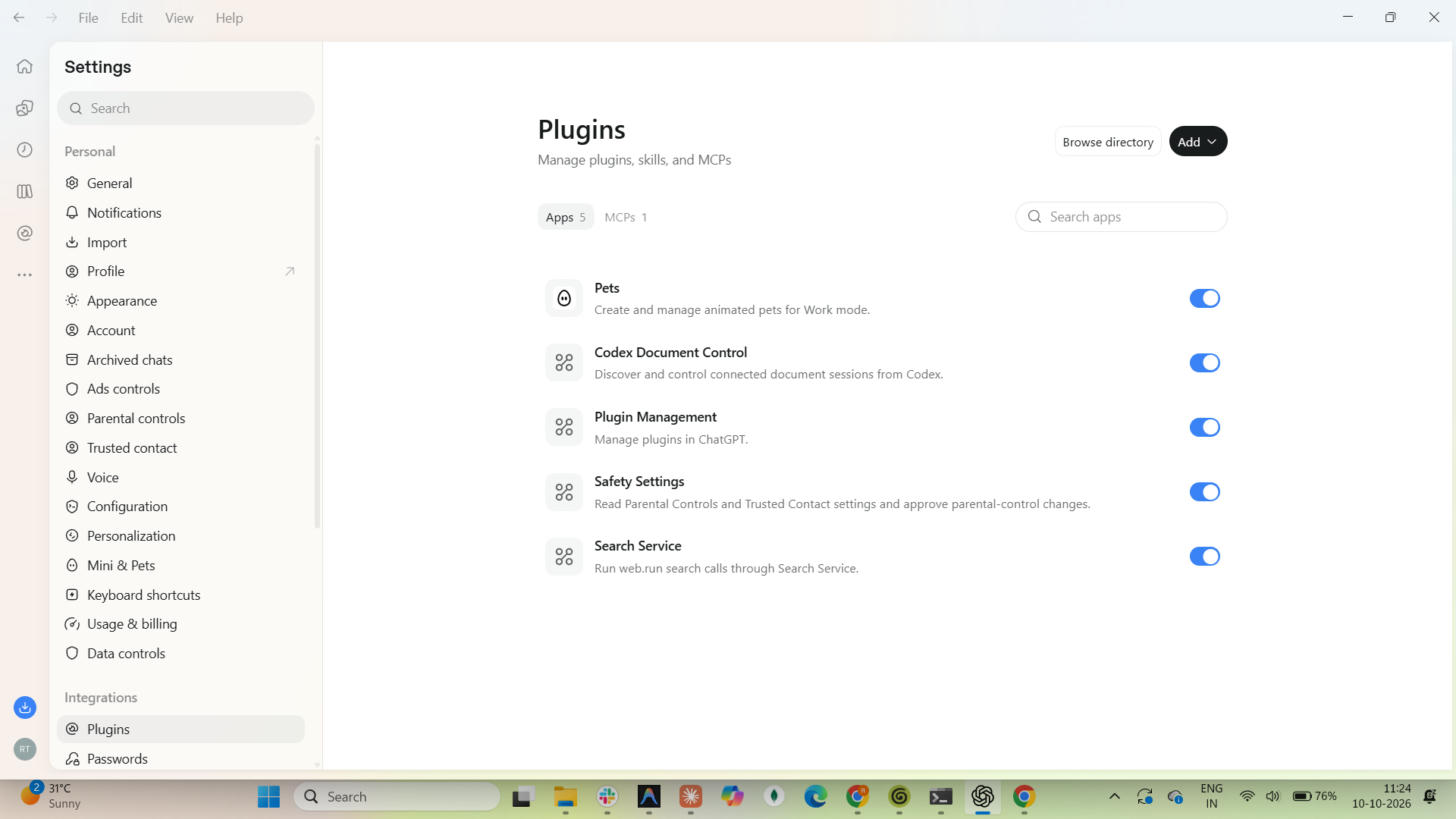Toggle the Plugin Management switch

pyautogui.click(x=1204, y=427)
